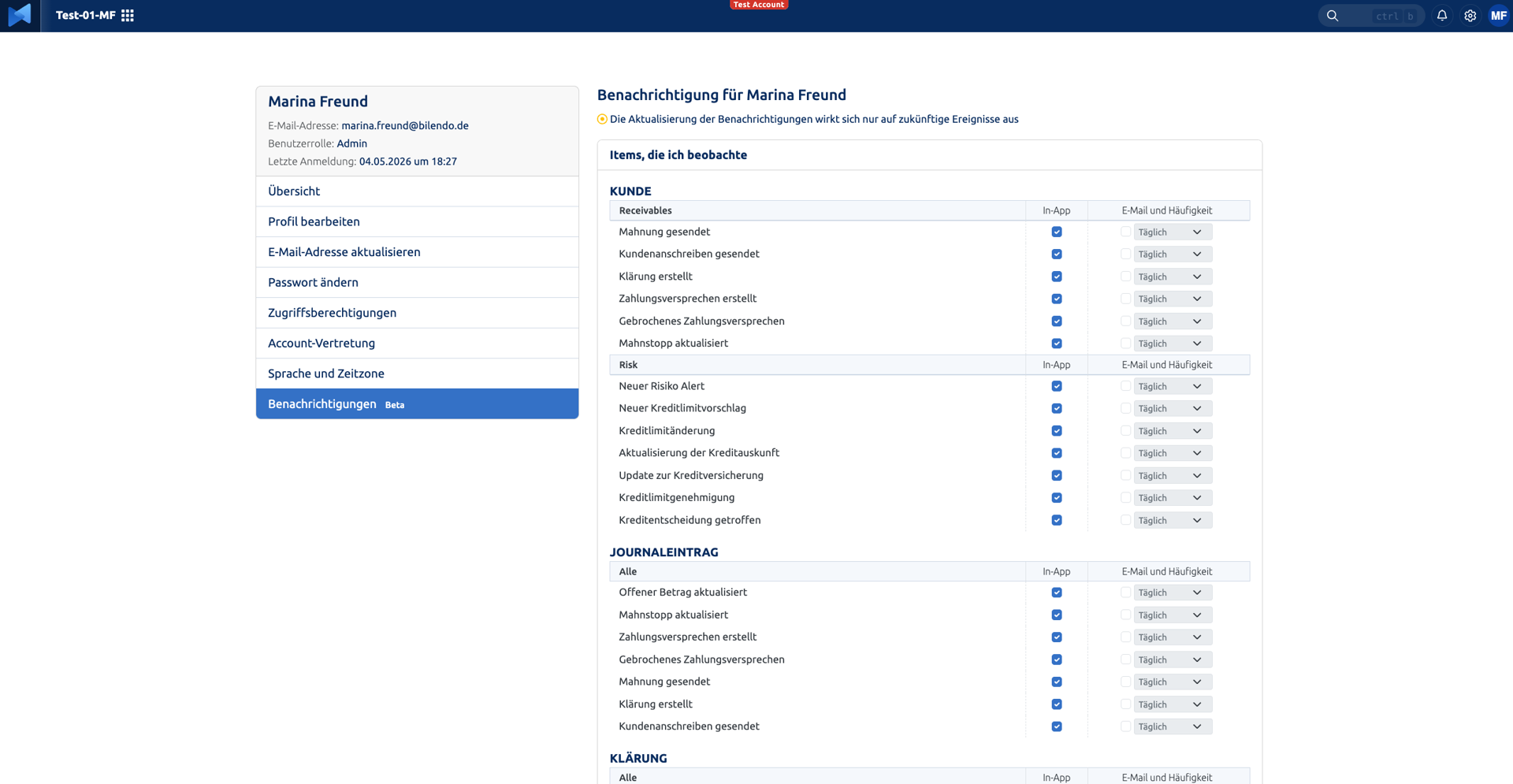Click into the search field
This screenshot has height=784, width=1513.
pyautogui.click(x=1371, y=16)
